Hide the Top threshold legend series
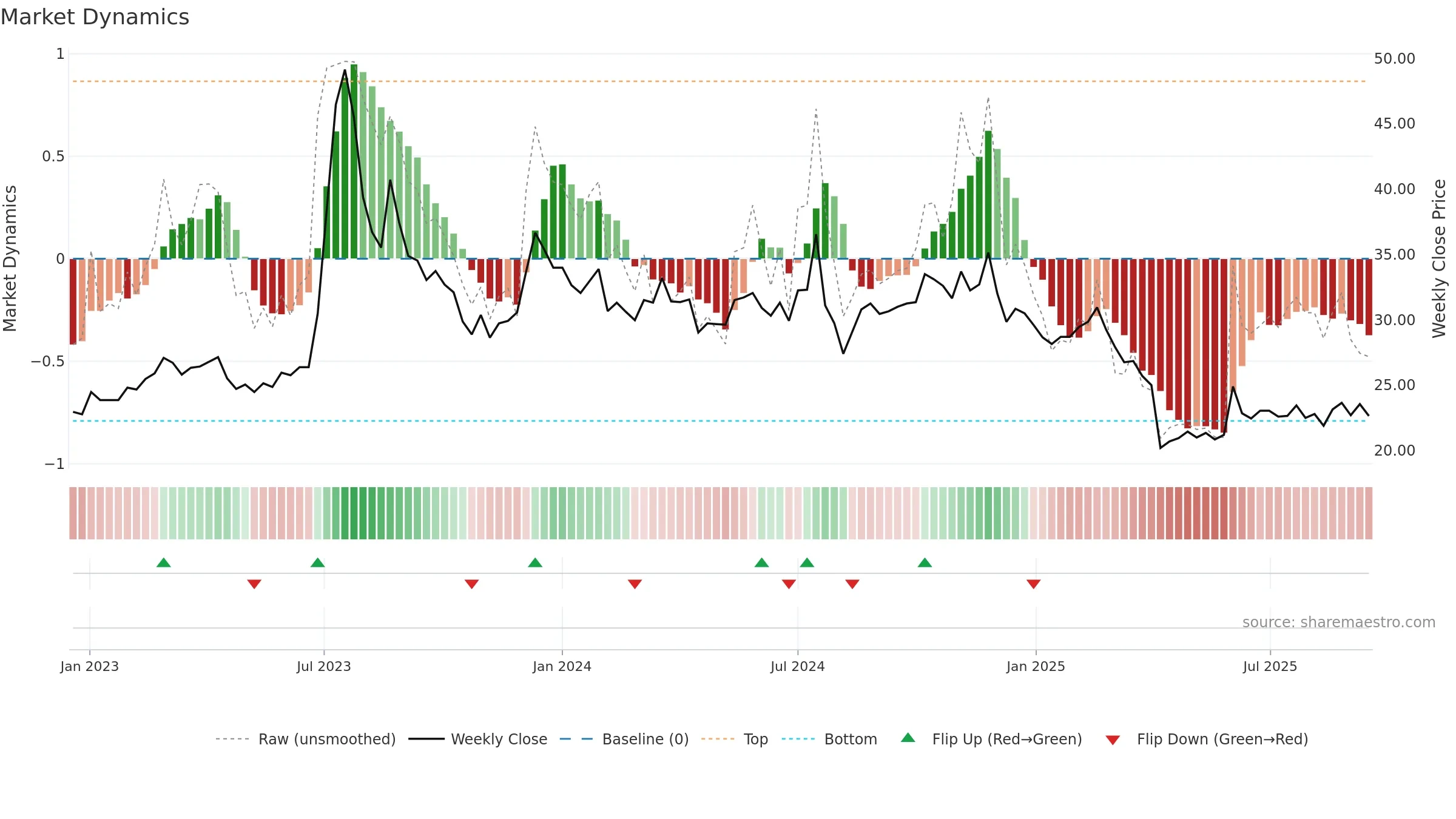Viewport: 1456px width, 819px height. pos(735,739)
